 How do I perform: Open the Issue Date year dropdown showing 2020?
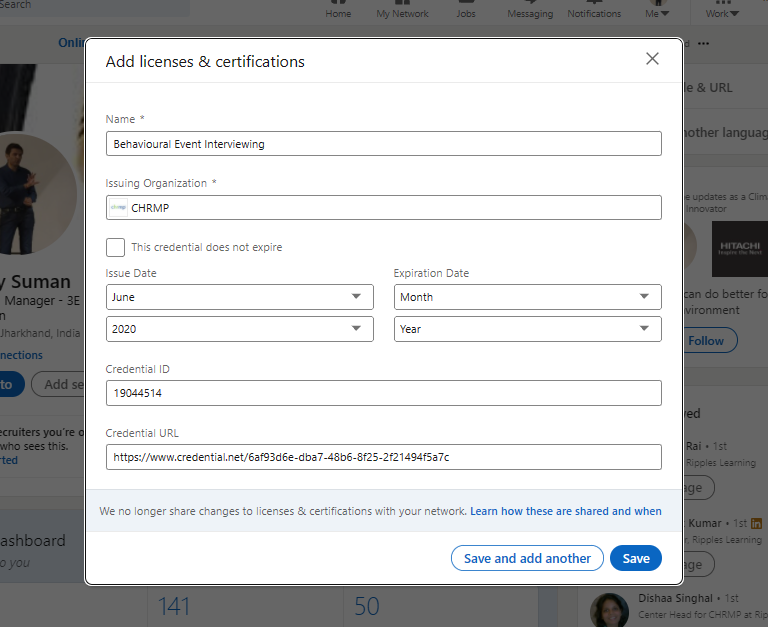[240, 329]
